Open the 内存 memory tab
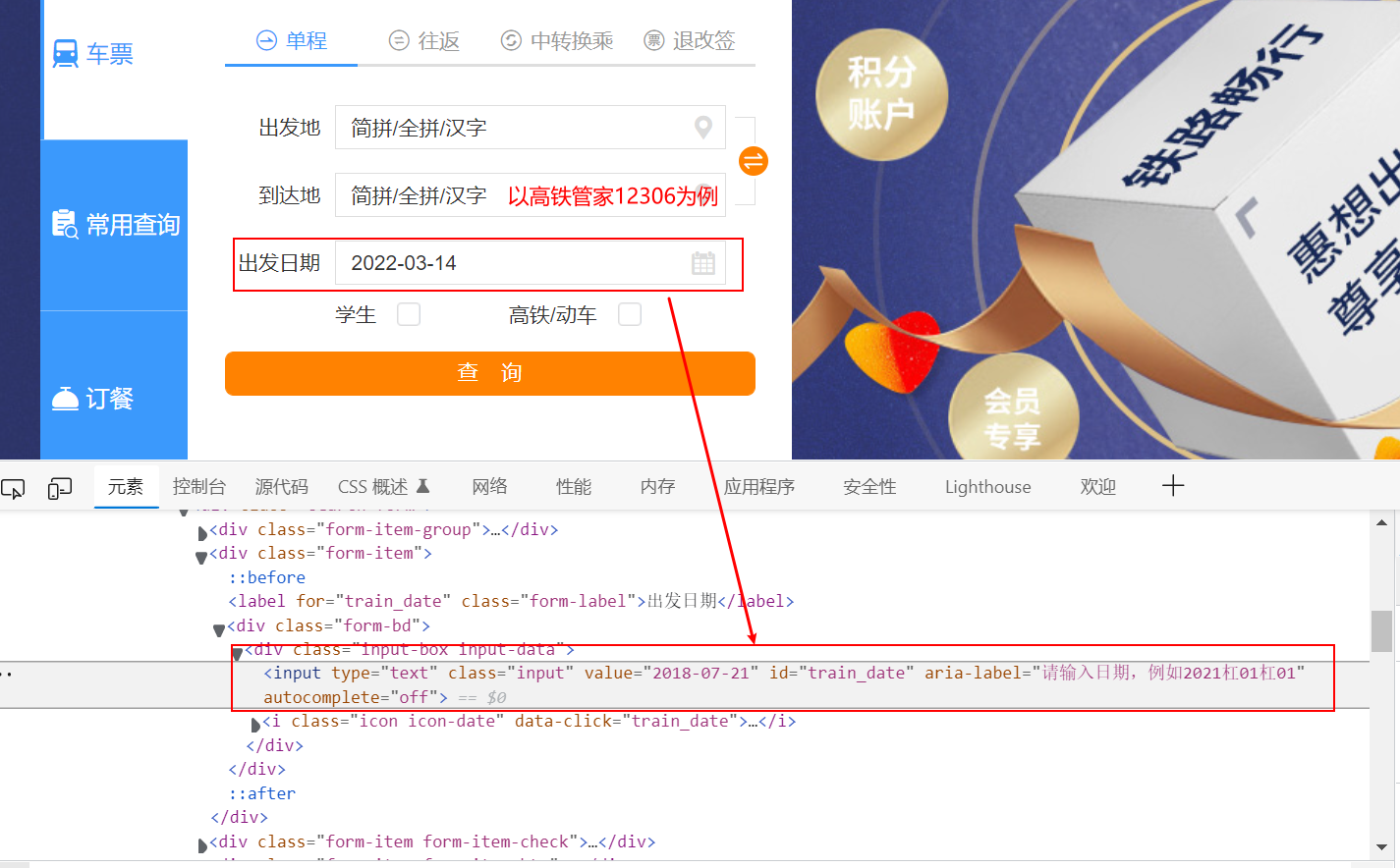1400x868 pixels. tap(657, 486)
